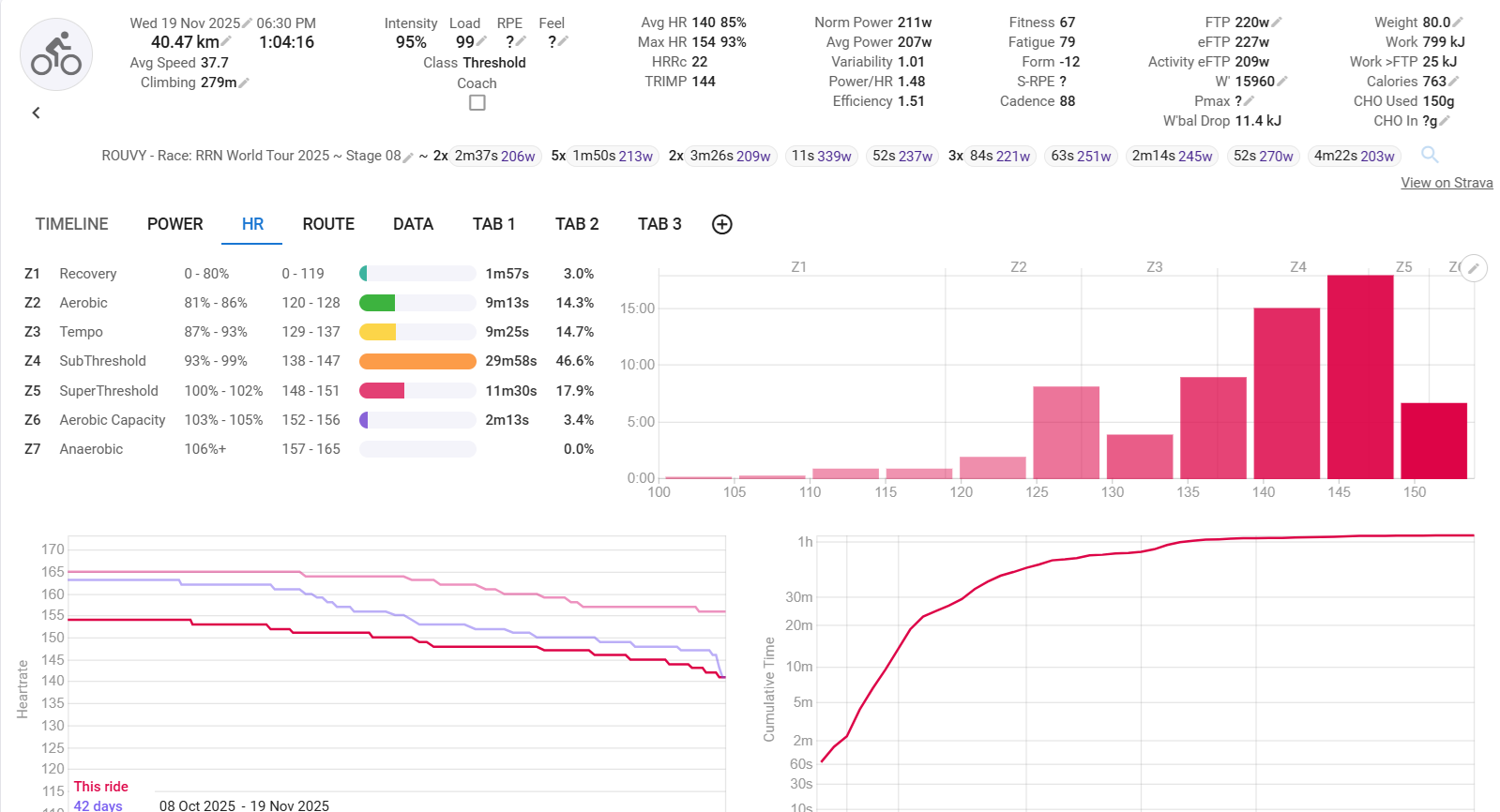Open the interval search magnifier
The image size is (1500, 812).
(x=1430, y=155)
